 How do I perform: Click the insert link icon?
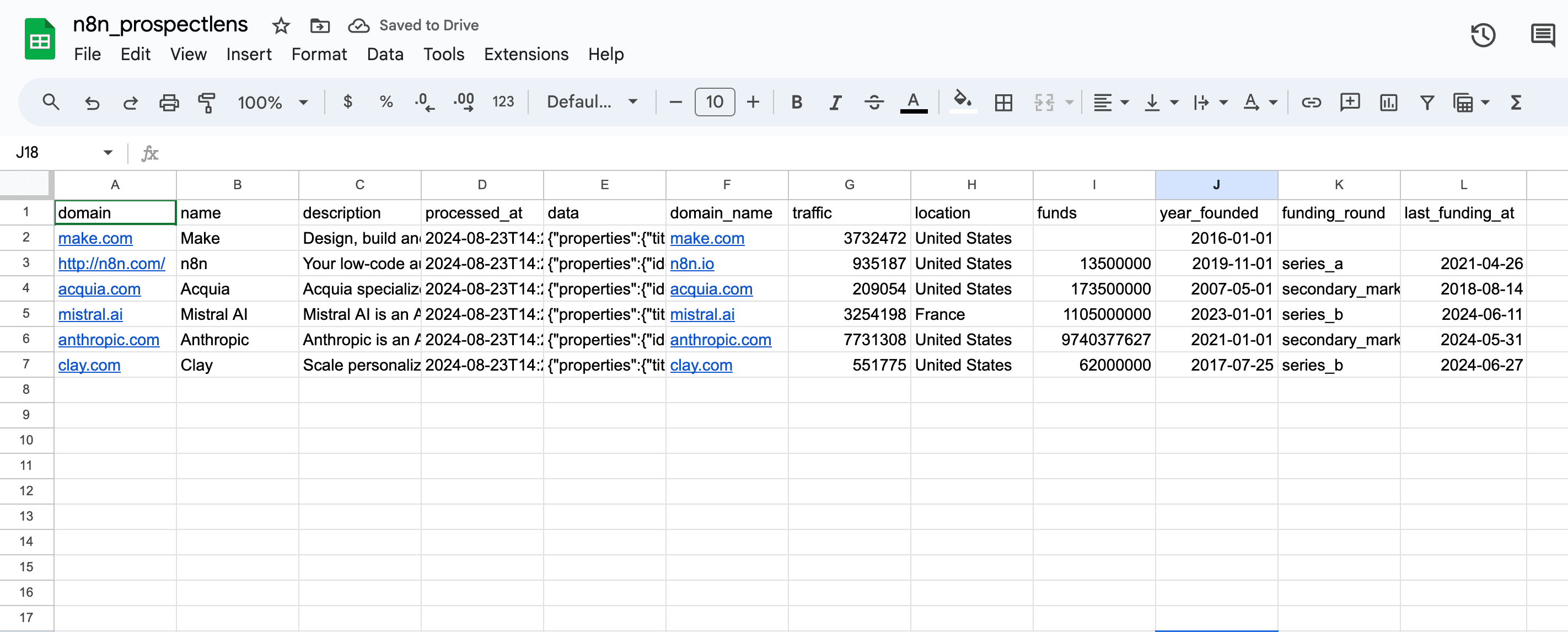tap(1311, 102)
